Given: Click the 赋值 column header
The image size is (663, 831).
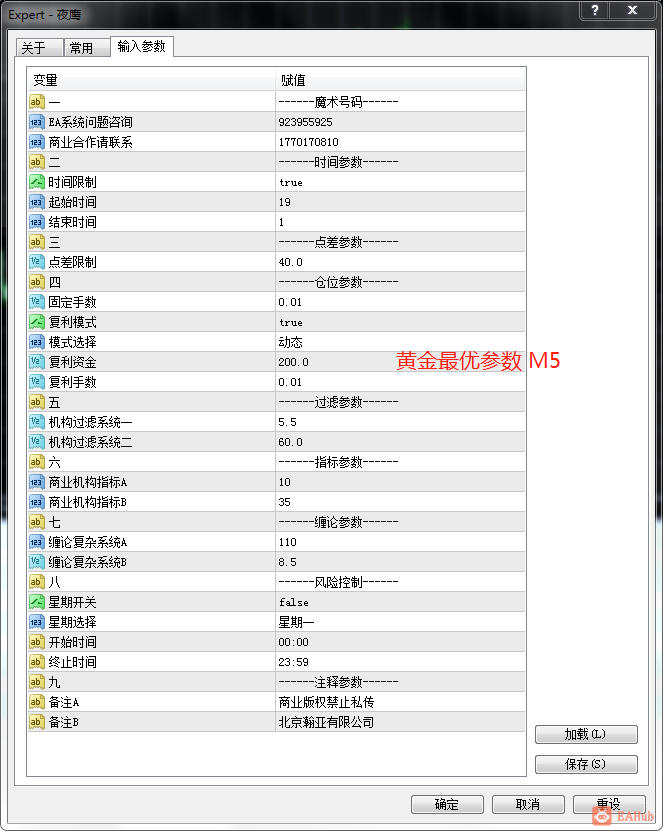Looking at the screenshot, I should pos(401,80).
